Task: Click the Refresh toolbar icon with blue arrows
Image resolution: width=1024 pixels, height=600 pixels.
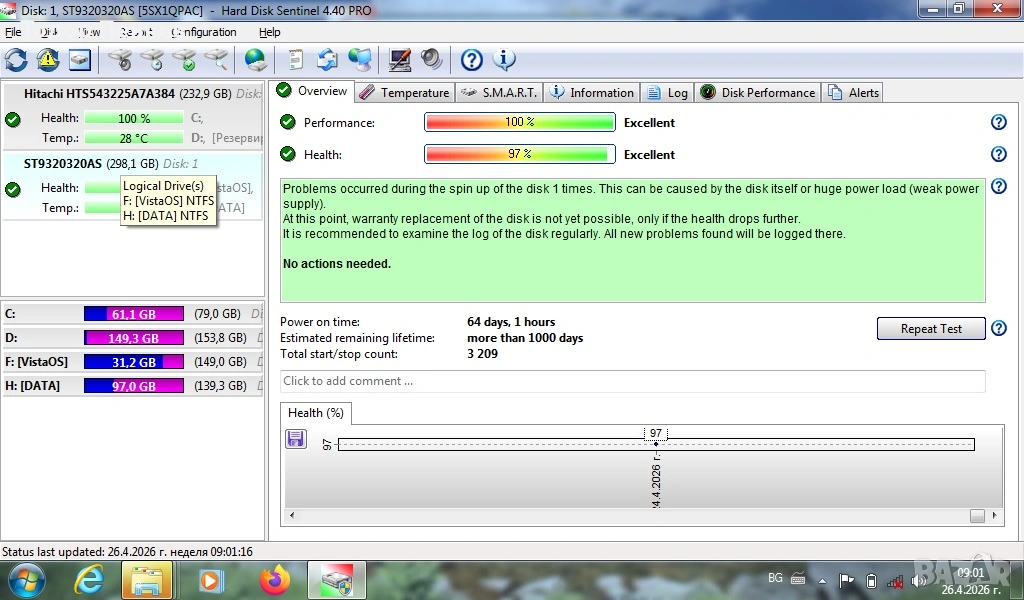Action: 16,60
